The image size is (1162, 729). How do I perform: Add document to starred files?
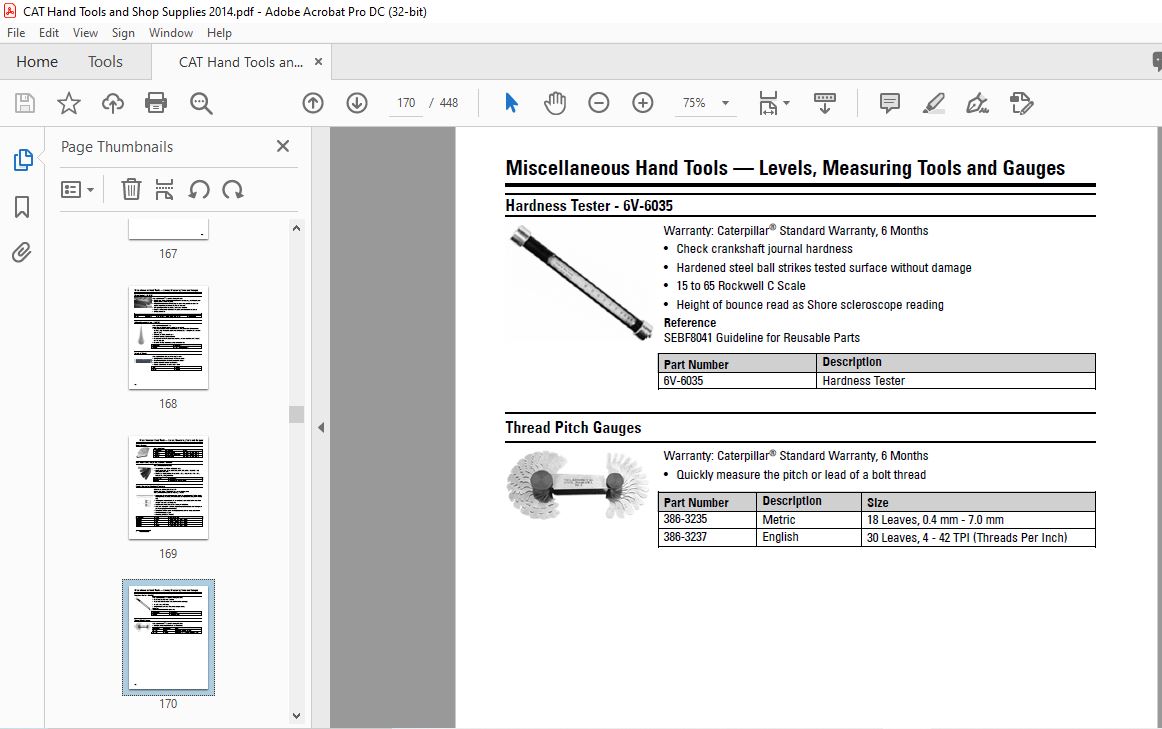click(x=69, y=103)
